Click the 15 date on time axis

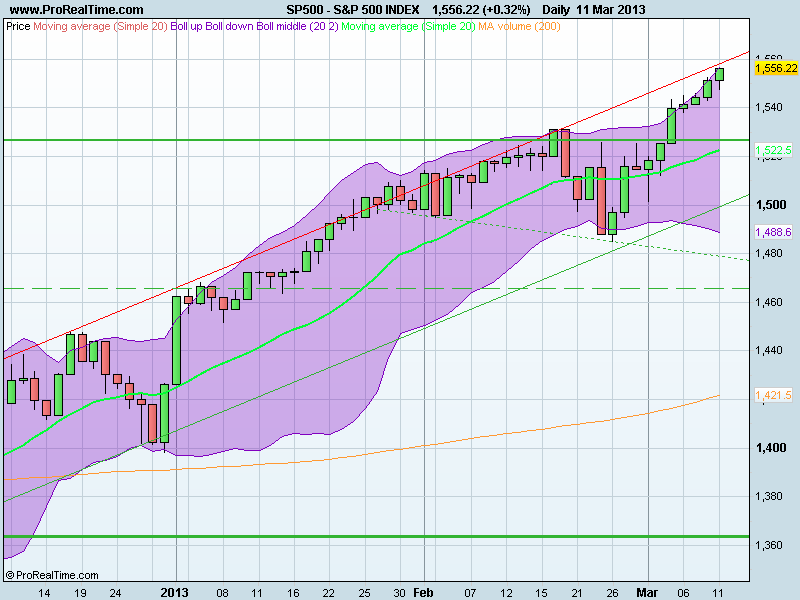(541, 593)
